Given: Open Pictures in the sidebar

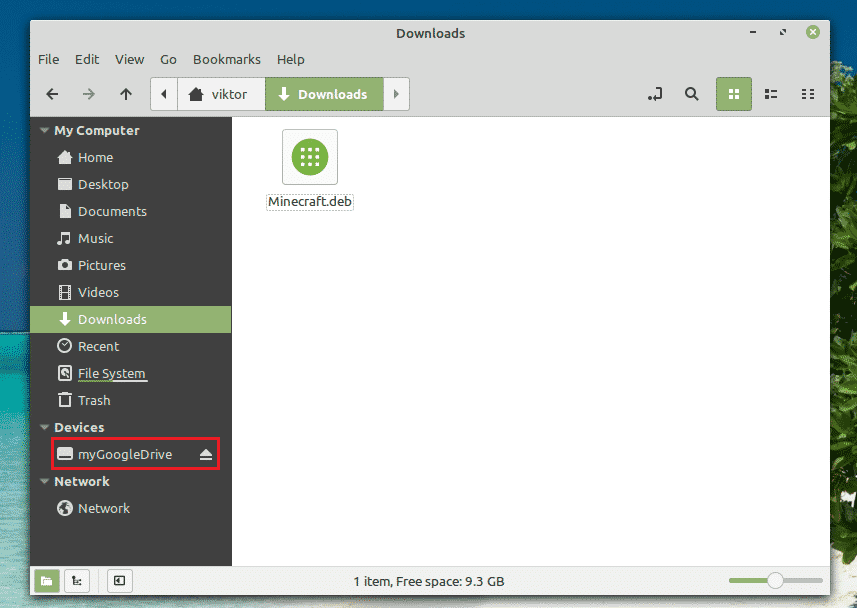Looking at the screenshot, I should (131, 265).
